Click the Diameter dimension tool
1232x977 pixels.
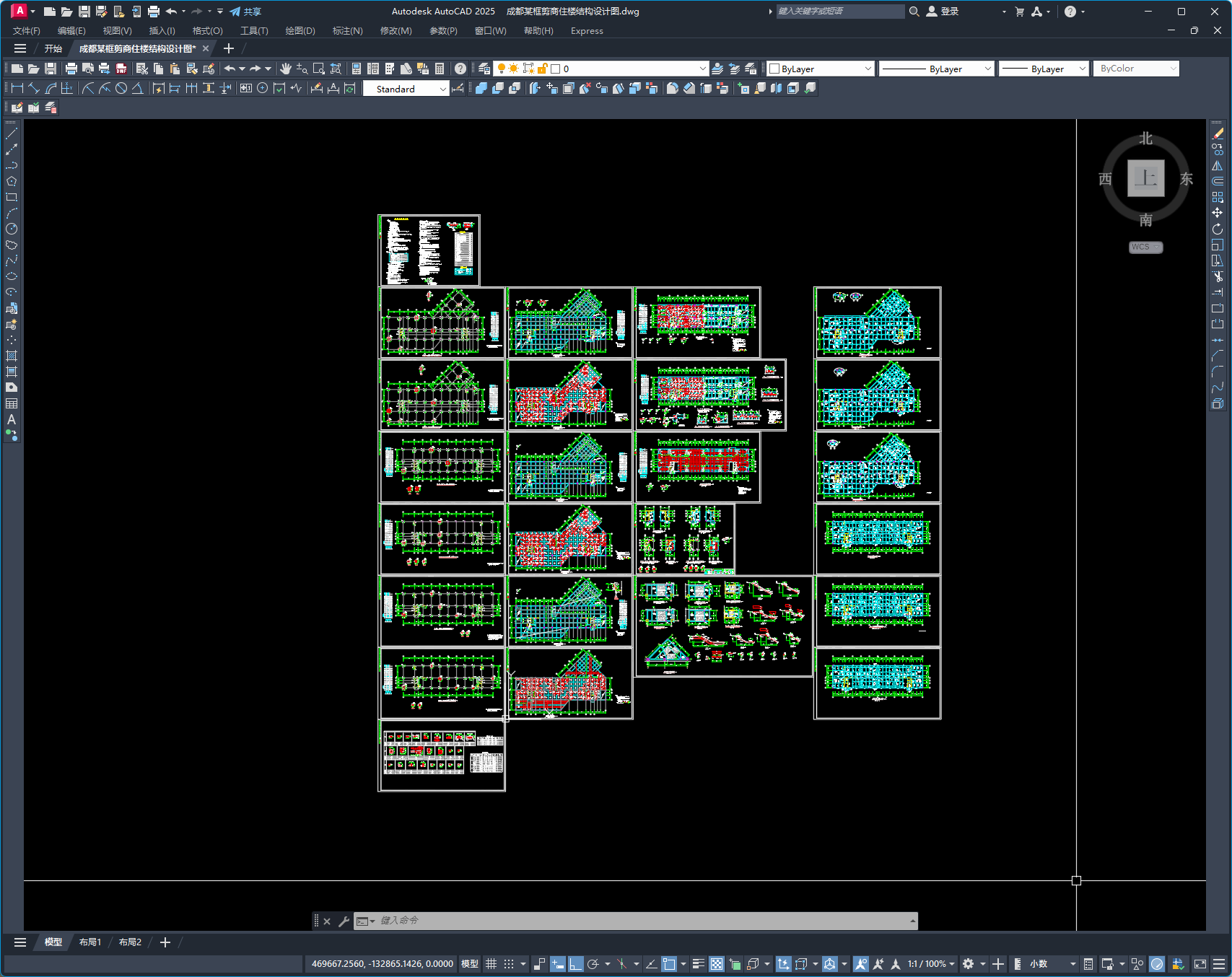pos(121,88)
